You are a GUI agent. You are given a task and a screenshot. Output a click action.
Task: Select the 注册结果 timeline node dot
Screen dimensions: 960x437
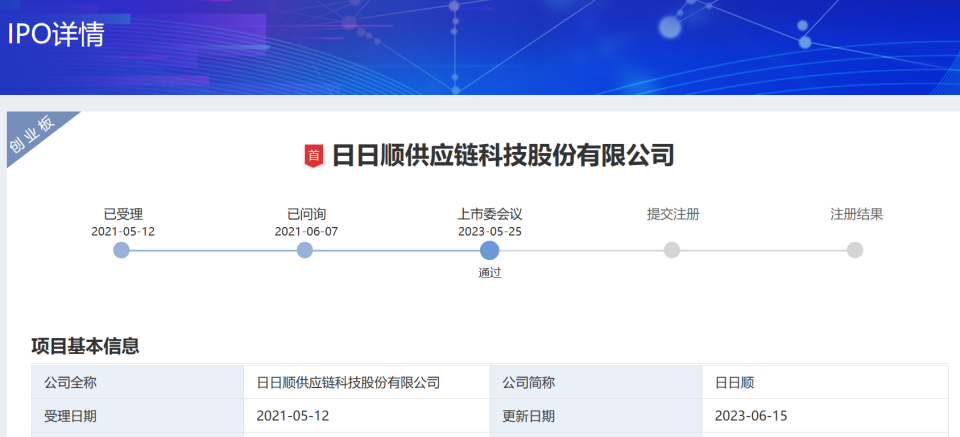(855, 250)
